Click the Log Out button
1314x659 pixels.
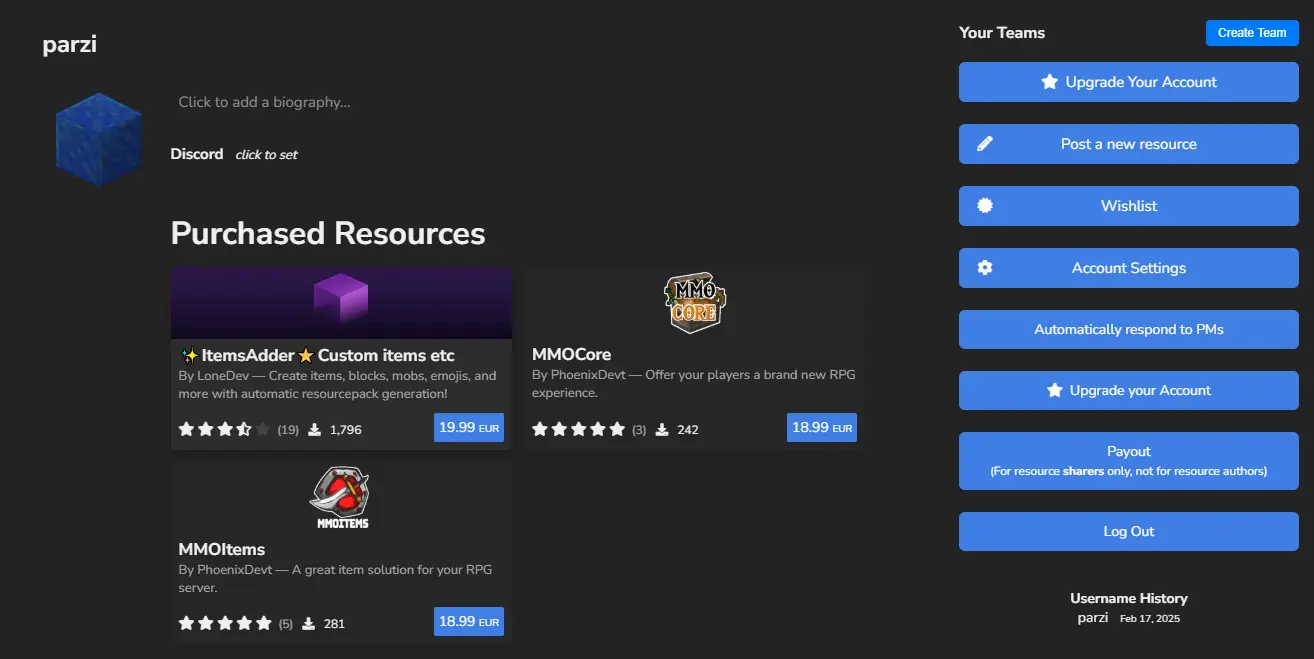pos(1129,532)
